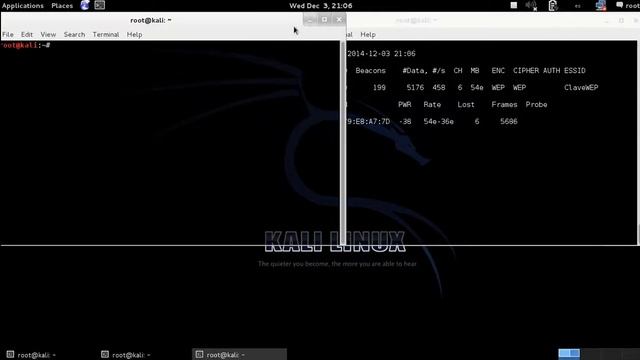Click the 'Probe' column header
The width and height of the screenshot is (640, 360).
point(536,104)
